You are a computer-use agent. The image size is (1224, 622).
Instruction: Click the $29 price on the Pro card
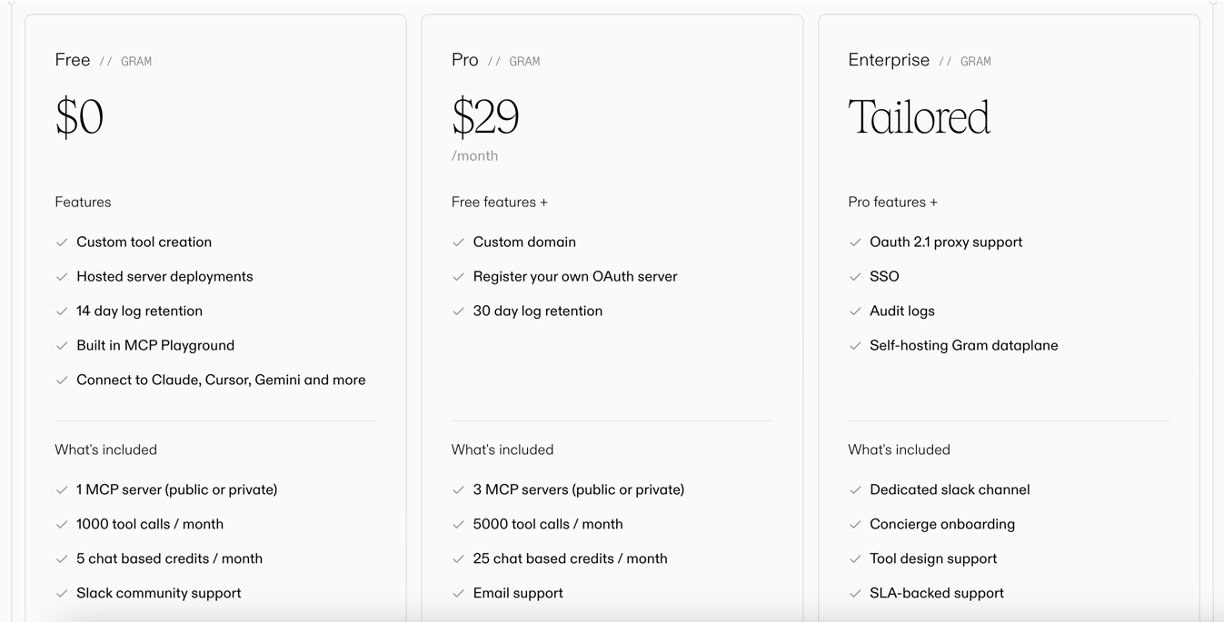click(x=485, y=118)
